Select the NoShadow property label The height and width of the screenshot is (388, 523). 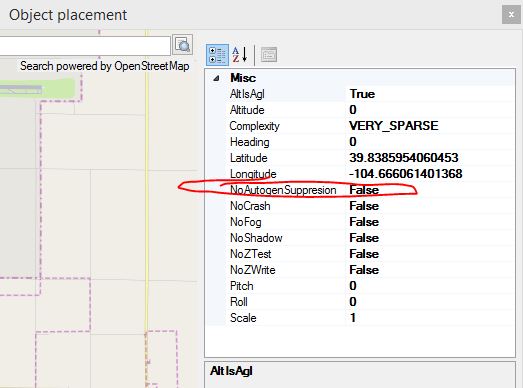click(x=256, y=238)
